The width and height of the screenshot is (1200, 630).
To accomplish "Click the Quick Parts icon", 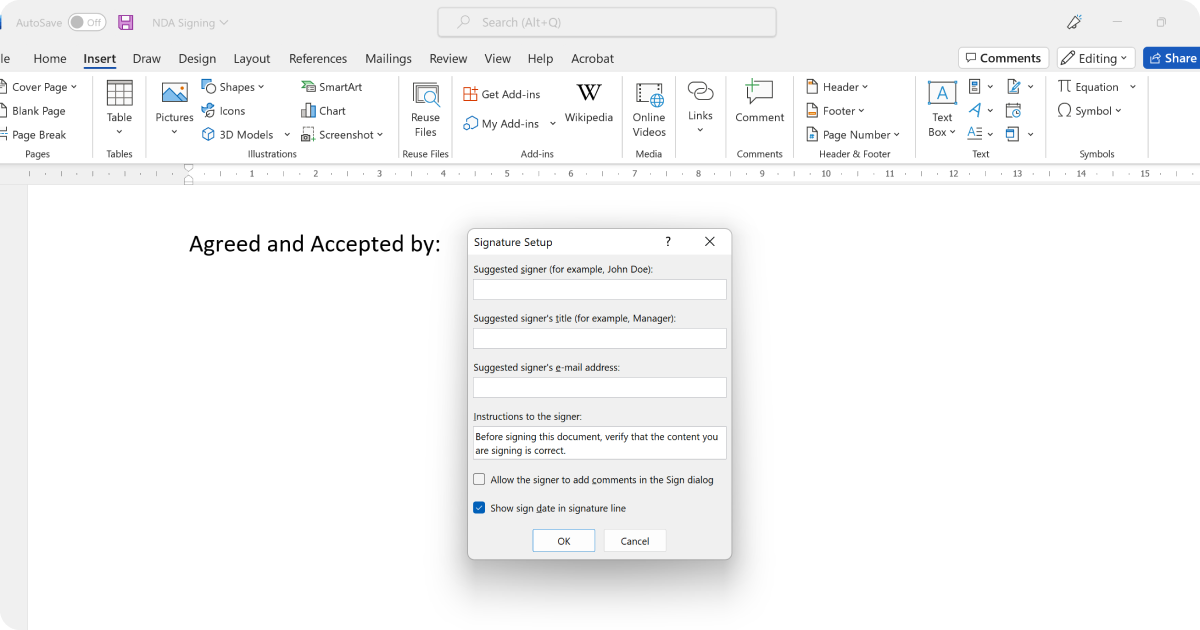I will click(974, 87).
